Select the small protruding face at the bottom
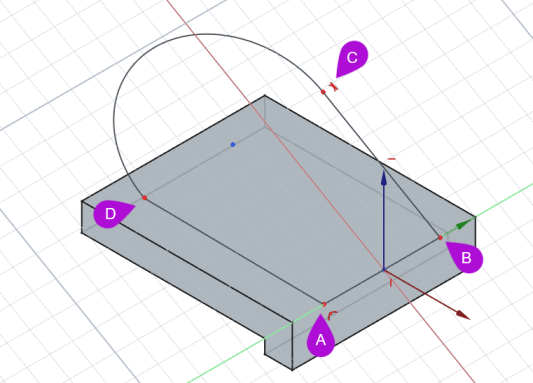The image size is (533, 383). [x=278, y=345]
